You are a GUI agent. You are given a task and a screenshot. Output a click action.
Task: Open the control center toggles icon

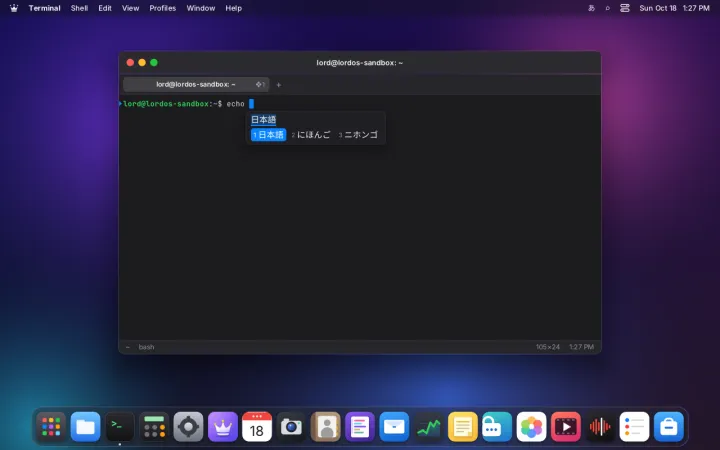coord(624,8)
